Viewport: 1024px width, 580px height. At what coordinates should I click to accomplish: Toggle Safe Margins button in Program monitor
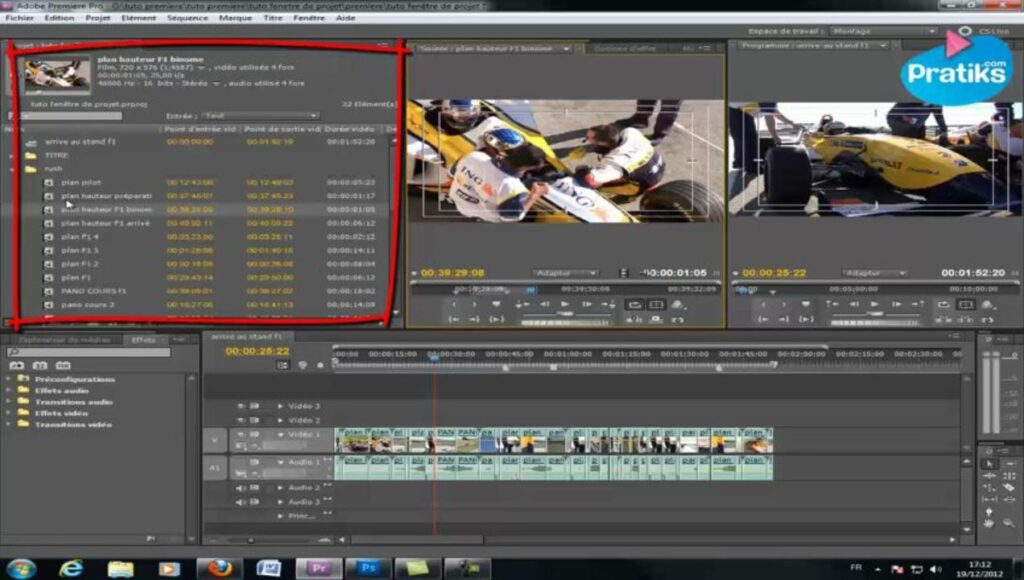pos(966,304)
